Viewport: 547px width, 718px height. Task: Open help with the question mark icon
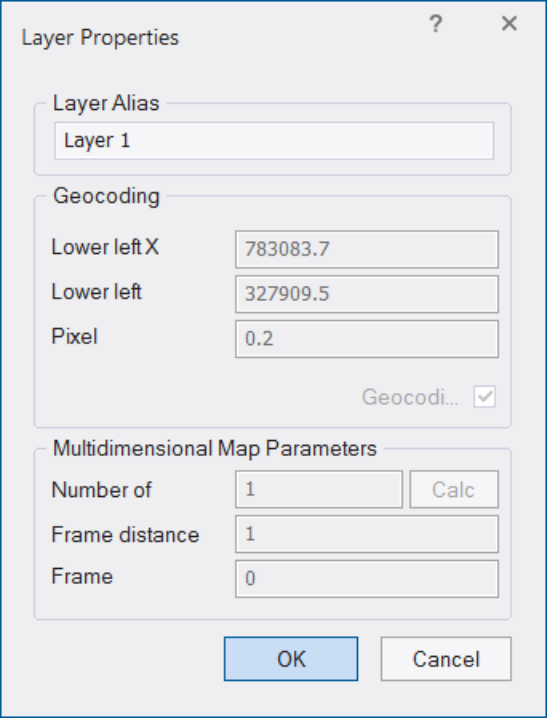coord(436,23)
